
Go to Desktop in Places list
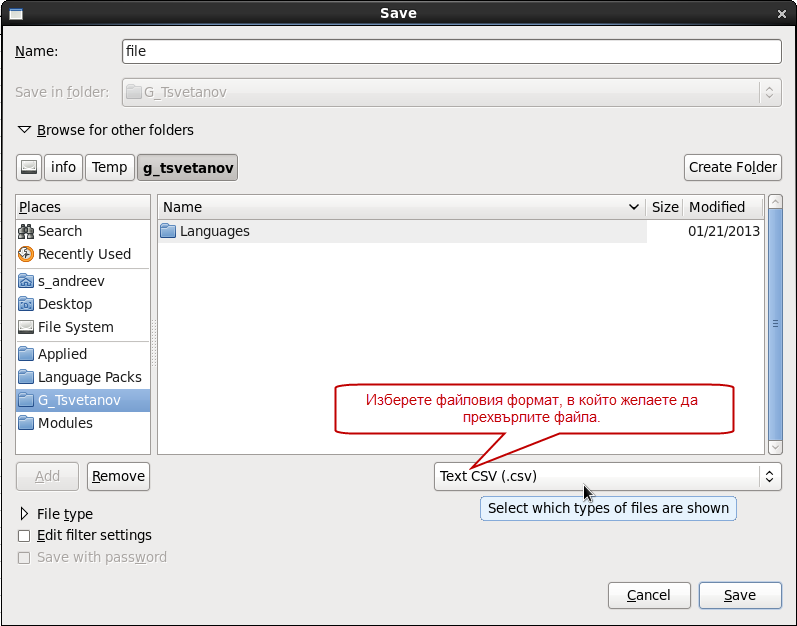(64, 304)
